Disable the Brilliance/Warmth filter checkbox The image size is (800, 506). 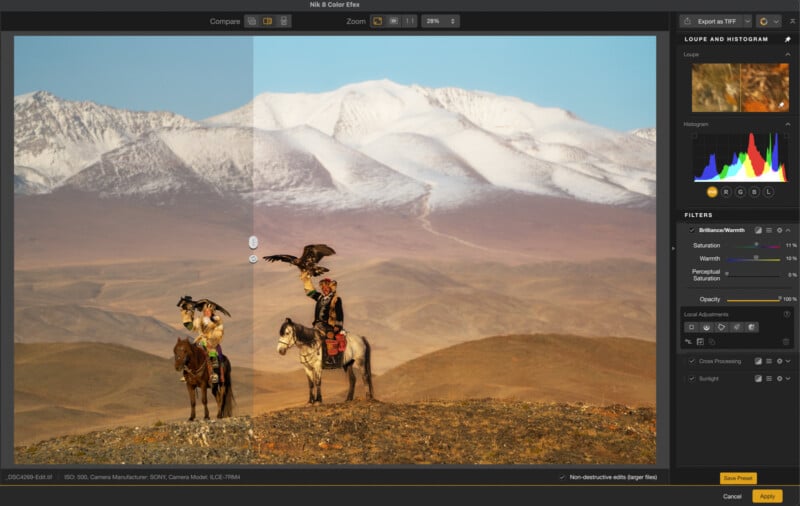click(x=691, y=230)
